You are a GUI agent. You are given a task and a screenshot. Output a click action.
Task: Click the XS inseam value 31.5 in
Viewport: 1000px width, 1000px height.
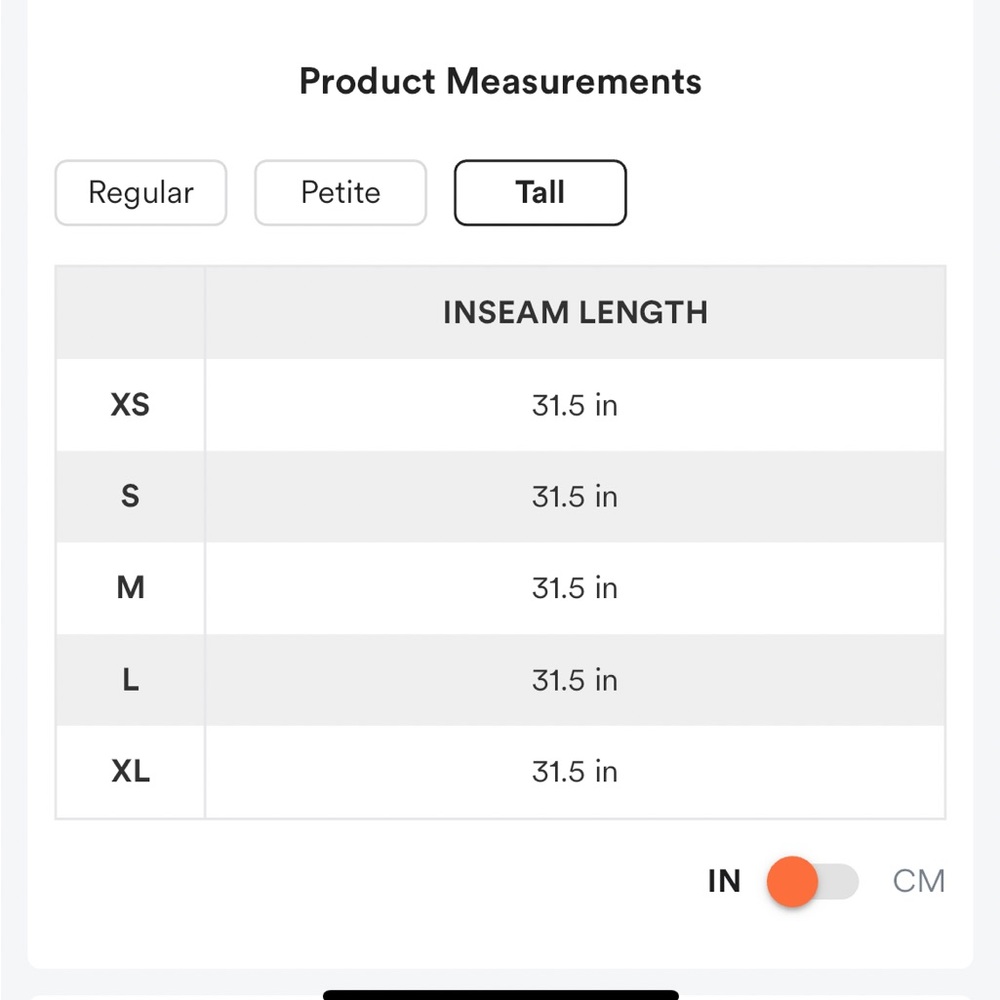[x=575, y=405]
